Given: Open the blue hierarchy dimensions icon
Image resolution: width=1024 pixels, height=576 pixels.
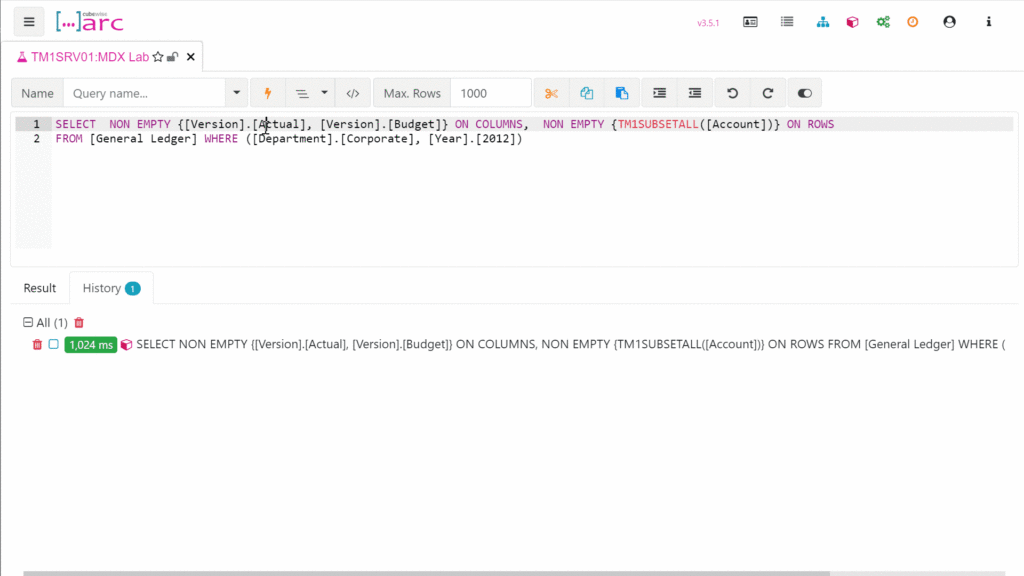Looking at the screenshot, I should tap(823, 22).
